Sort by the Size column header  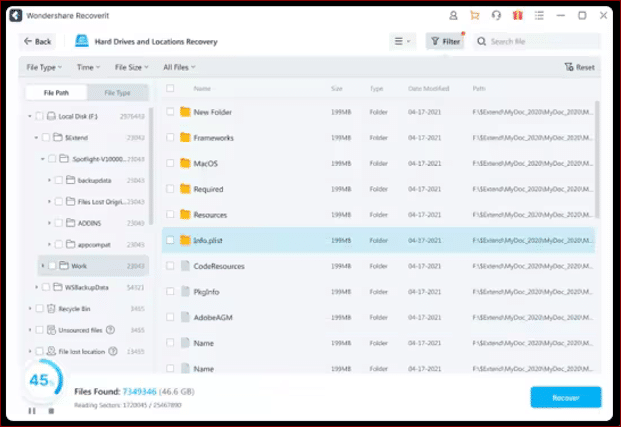click(337, 88)
